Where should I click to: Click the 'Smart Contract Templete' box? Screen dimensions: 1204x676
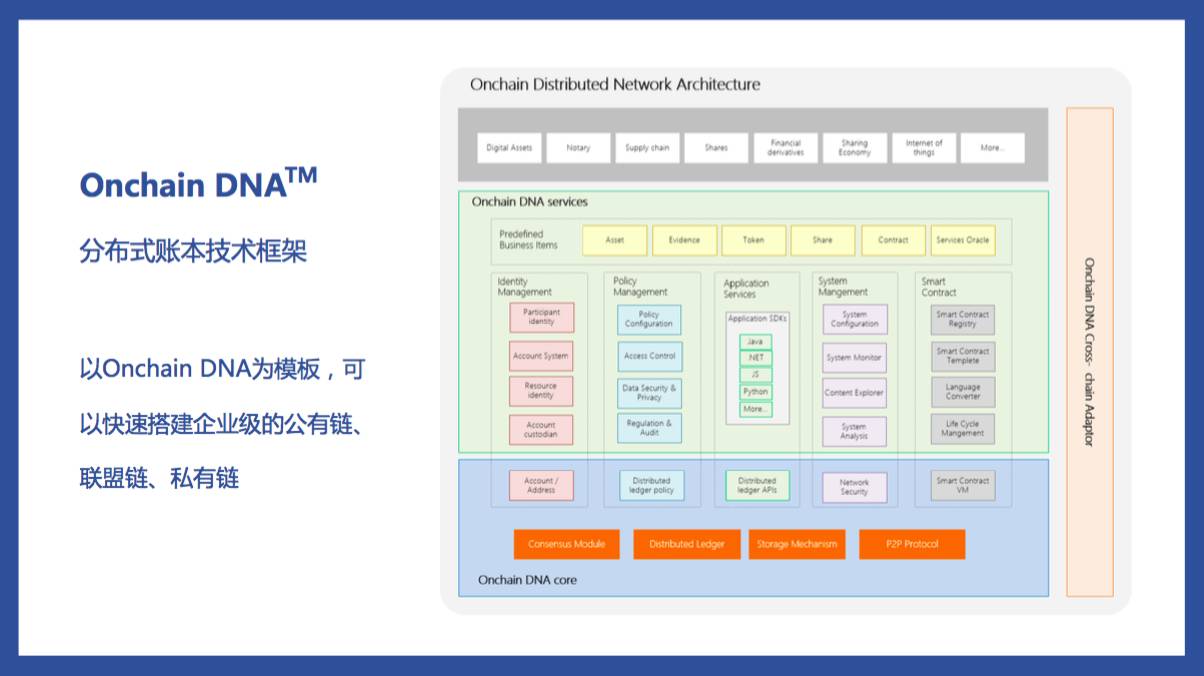(963, 356)
